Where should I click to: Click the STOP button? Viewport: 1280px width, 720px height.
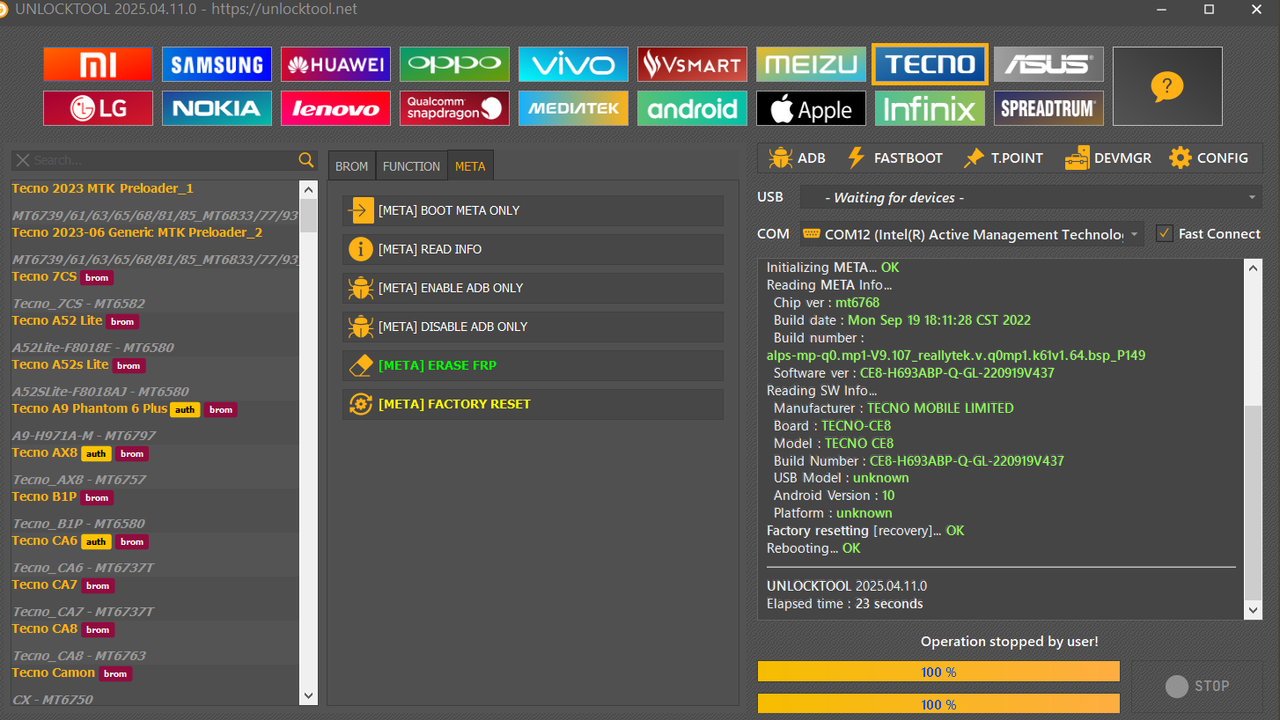coord(1196,686)
